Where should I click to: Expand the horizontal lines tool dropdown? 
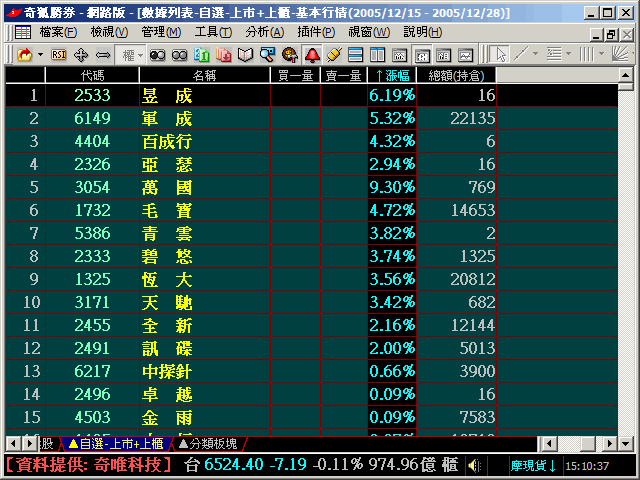point(569,54)
